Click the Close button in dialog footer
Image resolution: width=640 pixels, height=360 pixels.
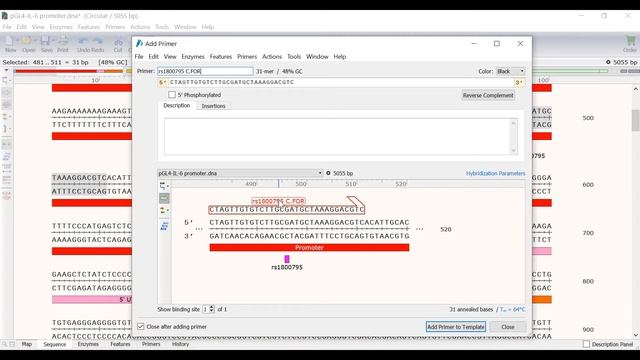pos(508,327)
